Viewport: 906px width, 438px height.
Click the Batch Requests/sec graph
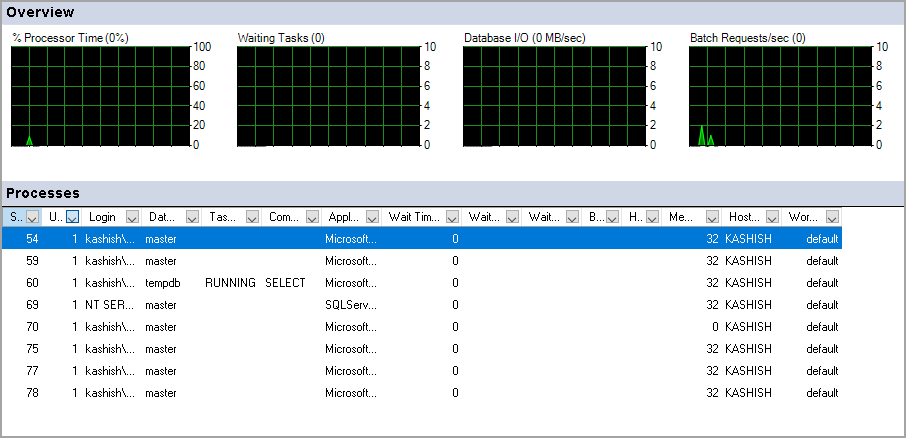tap(779, 96)
